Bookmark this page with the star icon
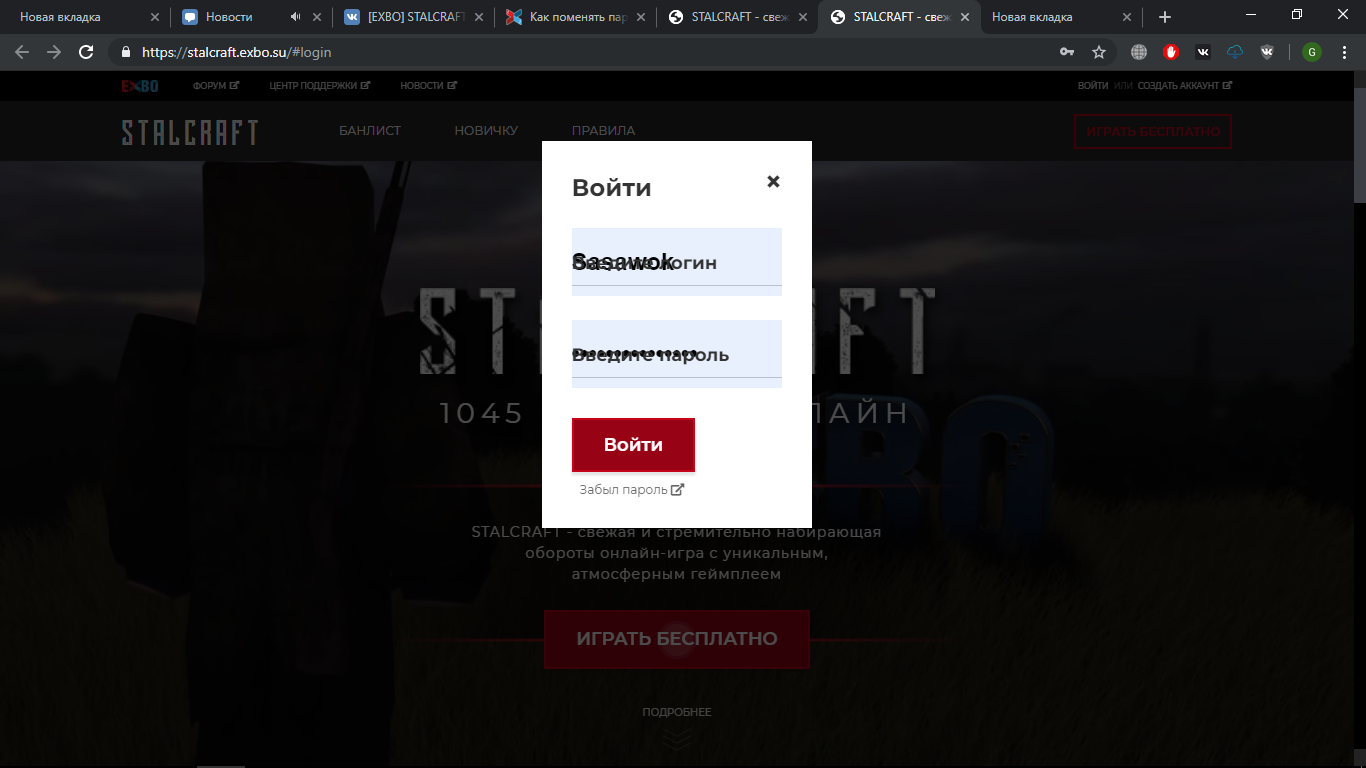The width and height of the screenshot is (1366, 768). (1099, 52)
